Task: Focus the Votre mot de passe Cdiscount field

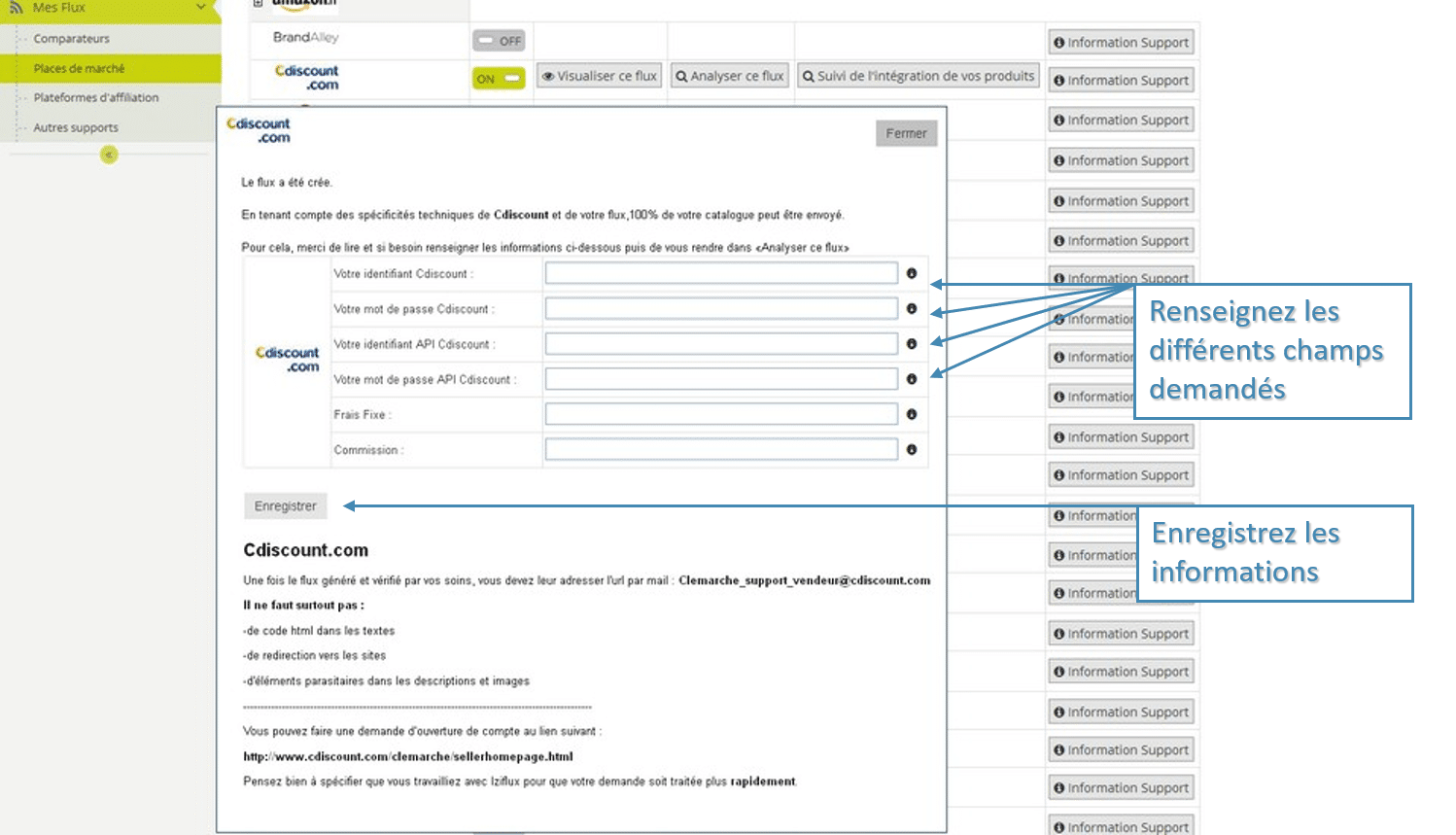Action: click(721, 308)
